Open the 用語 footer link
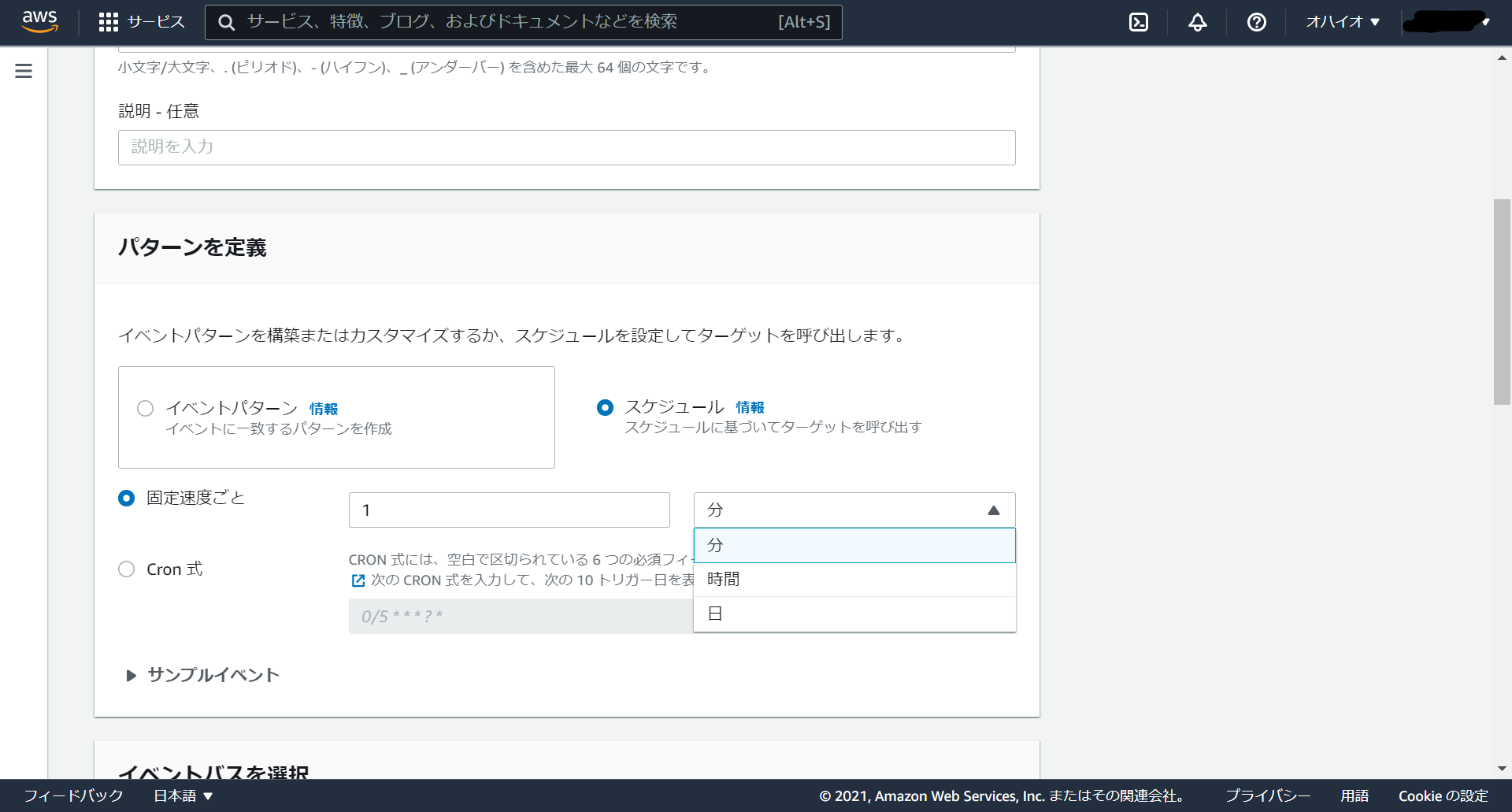The width and height of the screenshot is (1512, 812). 1354,795
